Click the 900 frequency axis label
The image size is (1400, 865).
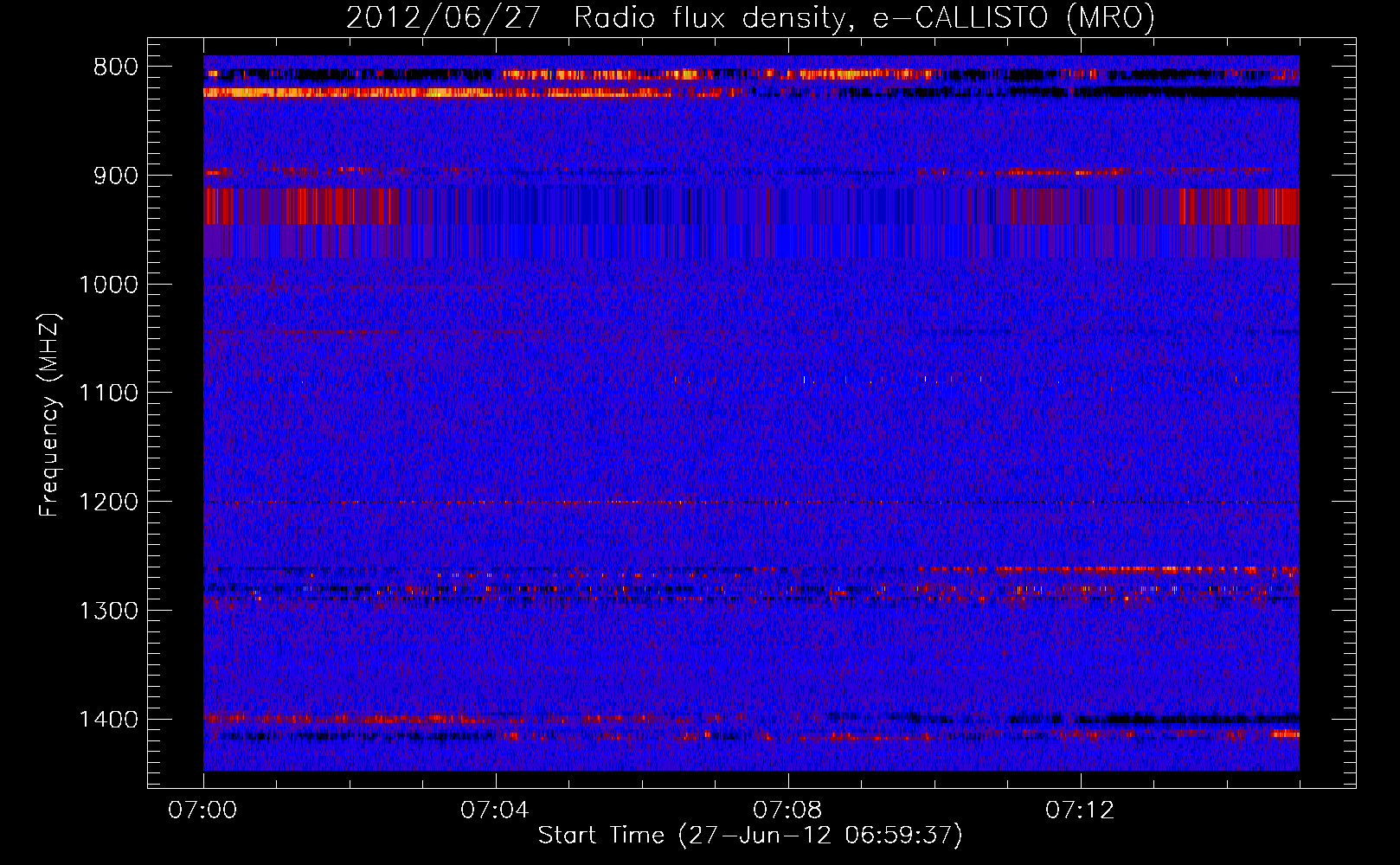(115, 176)
